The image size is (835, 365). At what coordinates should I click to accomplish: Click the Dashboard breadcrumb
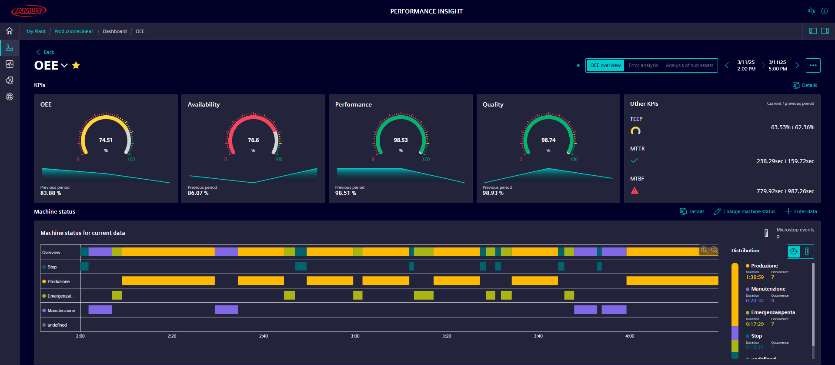[114, 31]
